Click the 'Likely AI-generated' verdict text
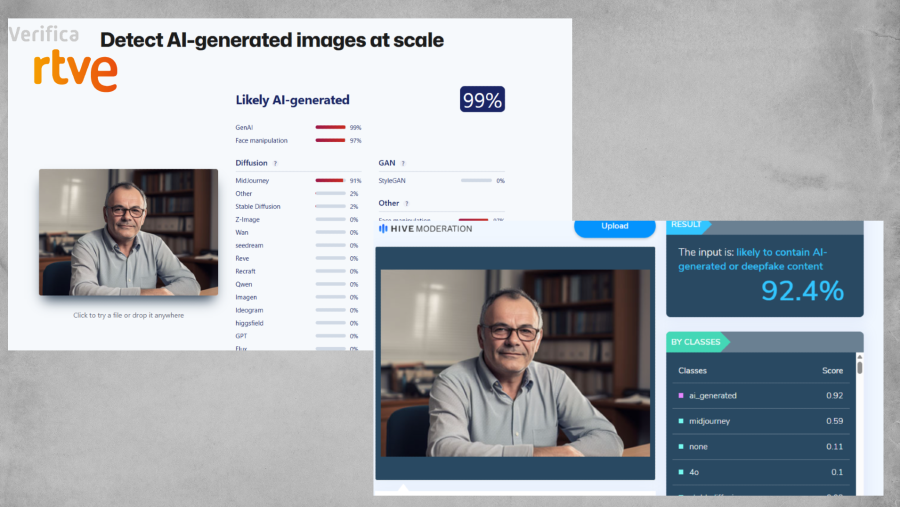Viewport: 900px width, 507px height. (x=292, y=100)
